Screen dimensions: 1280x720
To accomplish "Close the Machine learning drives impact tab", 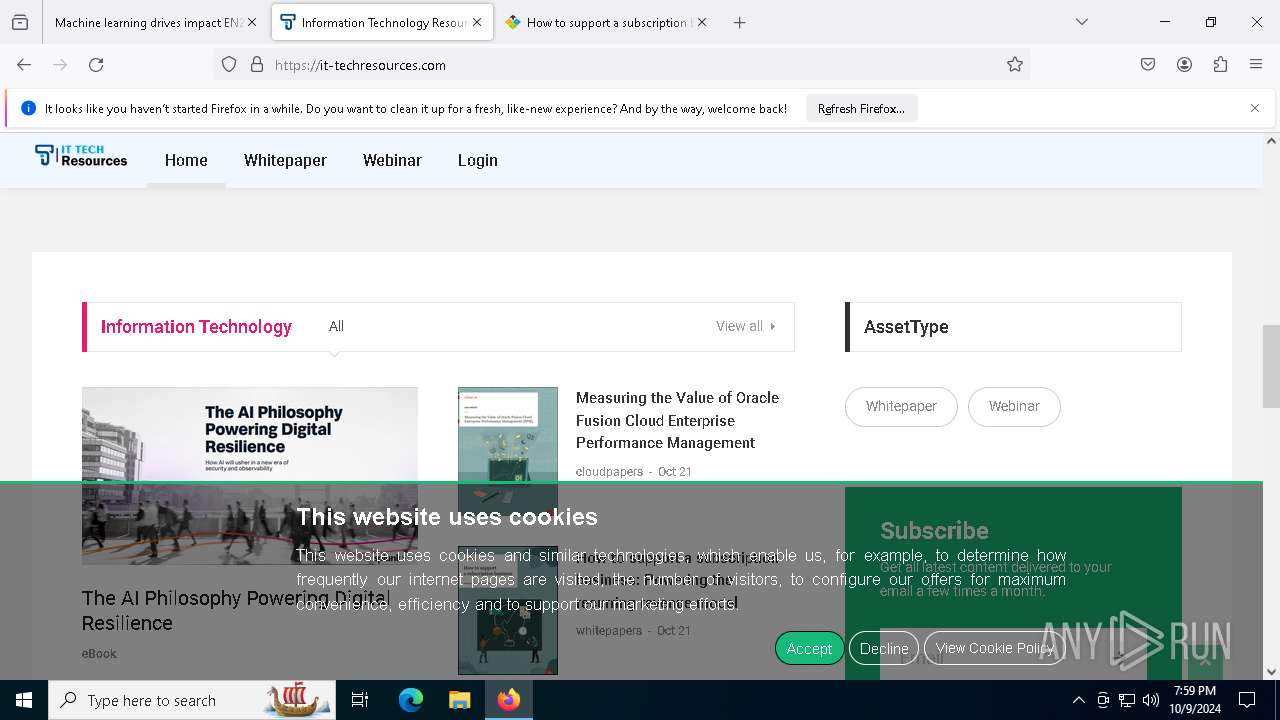I will tap(252, 22).
